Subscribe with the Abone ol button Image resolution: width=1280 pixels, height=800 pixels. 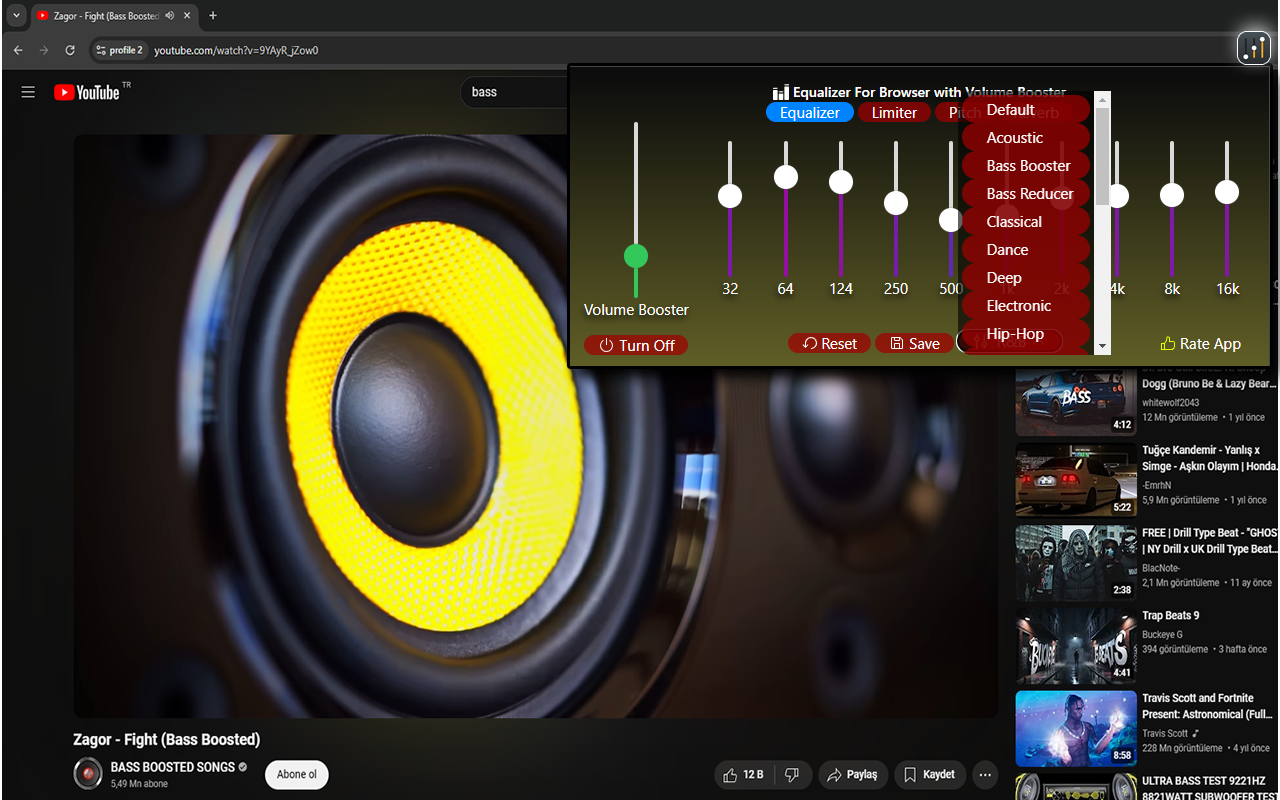coord(297,774)
